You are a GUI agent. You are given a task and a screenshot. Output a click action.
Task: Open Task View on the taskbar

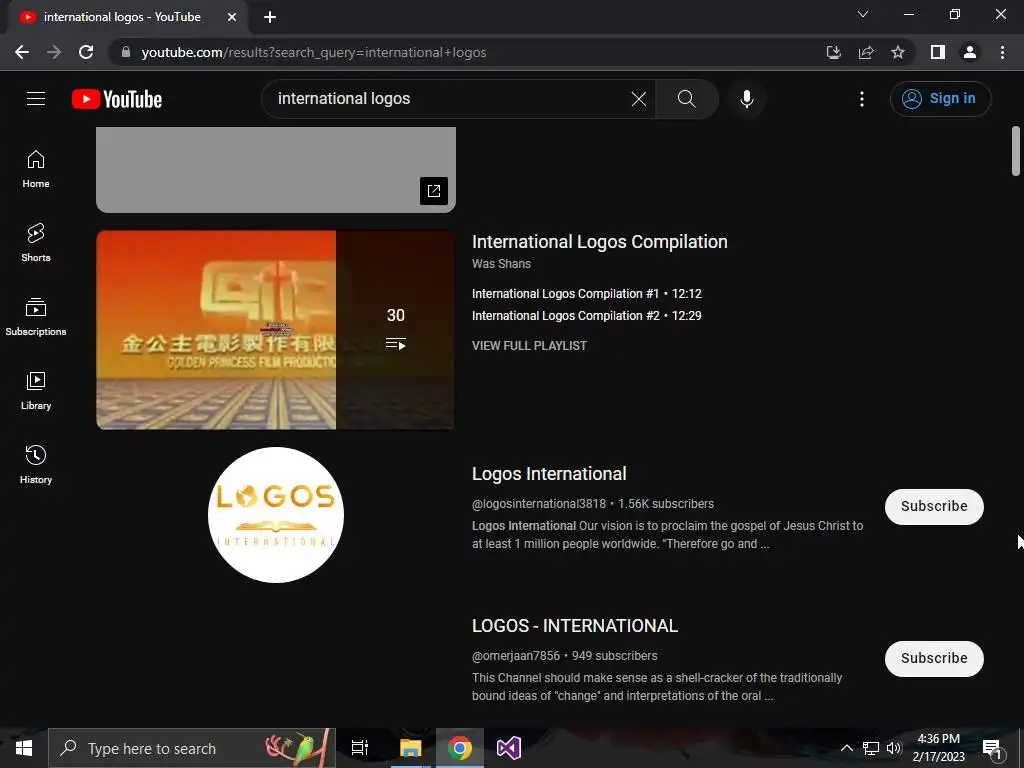[x=360, y=748]
